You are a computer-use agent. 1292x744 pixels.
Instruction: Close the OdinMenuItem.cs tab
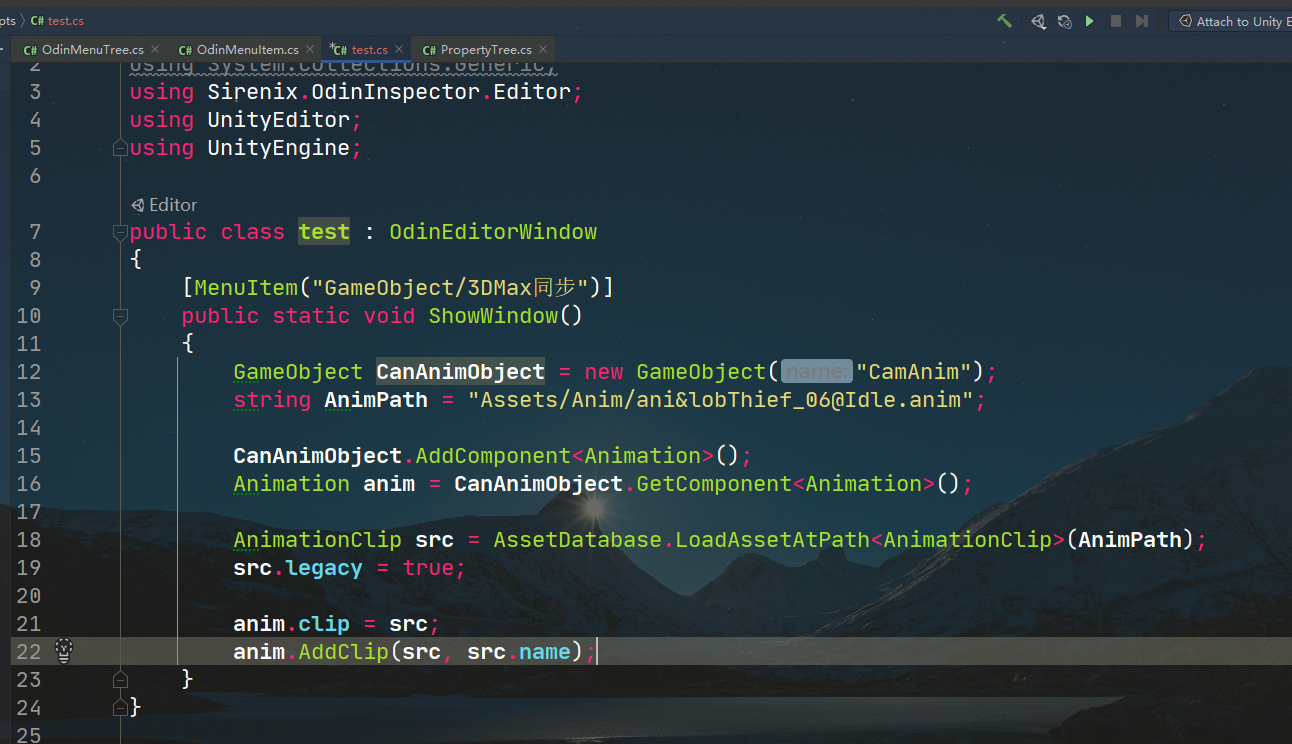310,49
